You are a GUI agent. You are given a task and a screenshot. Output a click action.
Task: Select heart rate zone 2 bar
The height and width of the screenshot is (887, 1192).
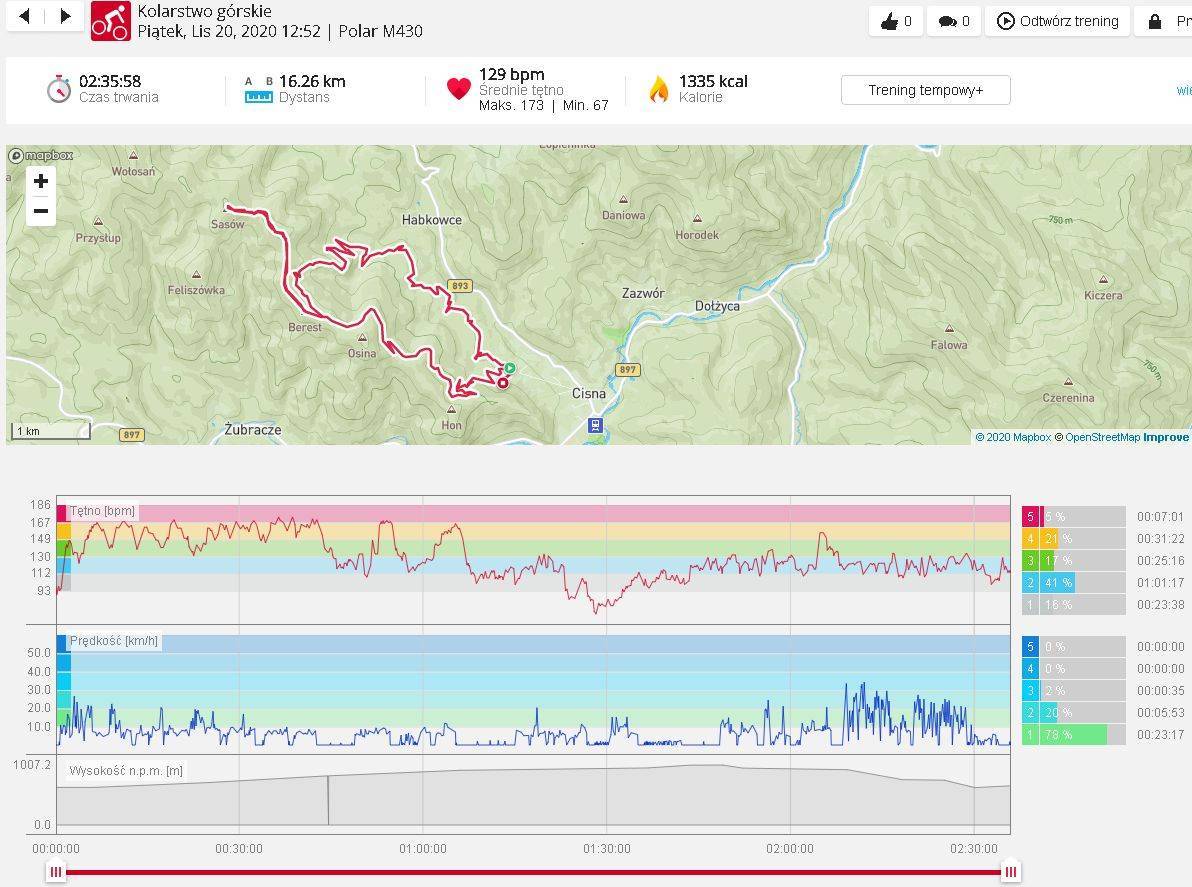pyautogui.click(x=1074, y=583)
